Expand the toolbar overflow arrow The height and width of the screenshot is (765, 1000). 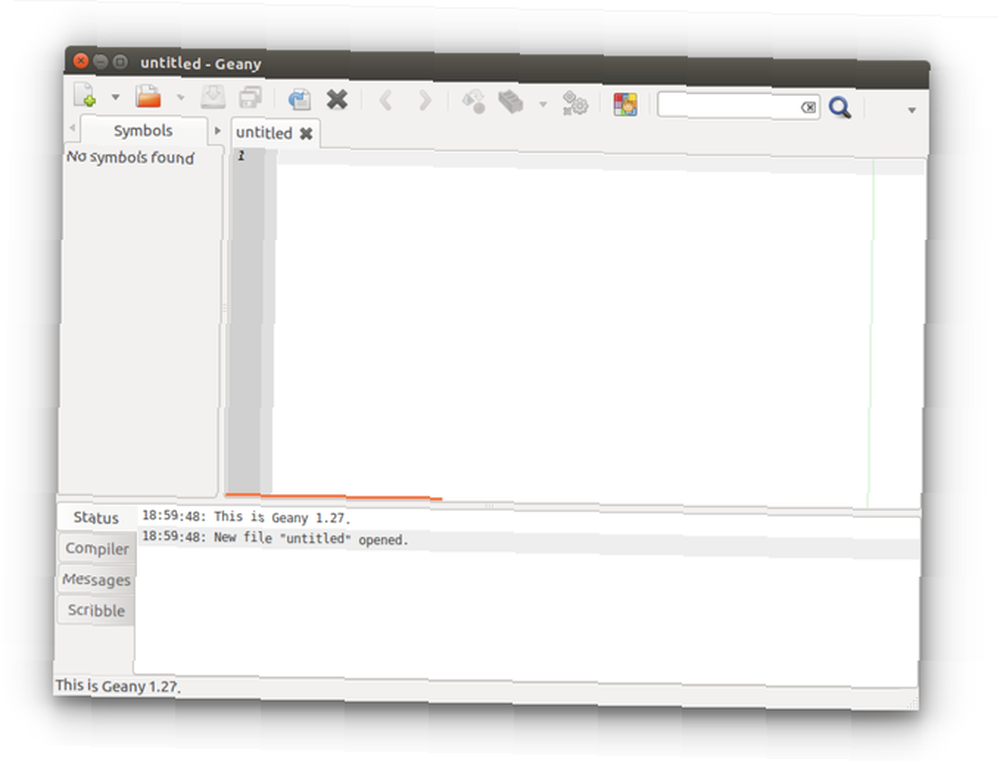pyautogui.click(x=911, y=110)
